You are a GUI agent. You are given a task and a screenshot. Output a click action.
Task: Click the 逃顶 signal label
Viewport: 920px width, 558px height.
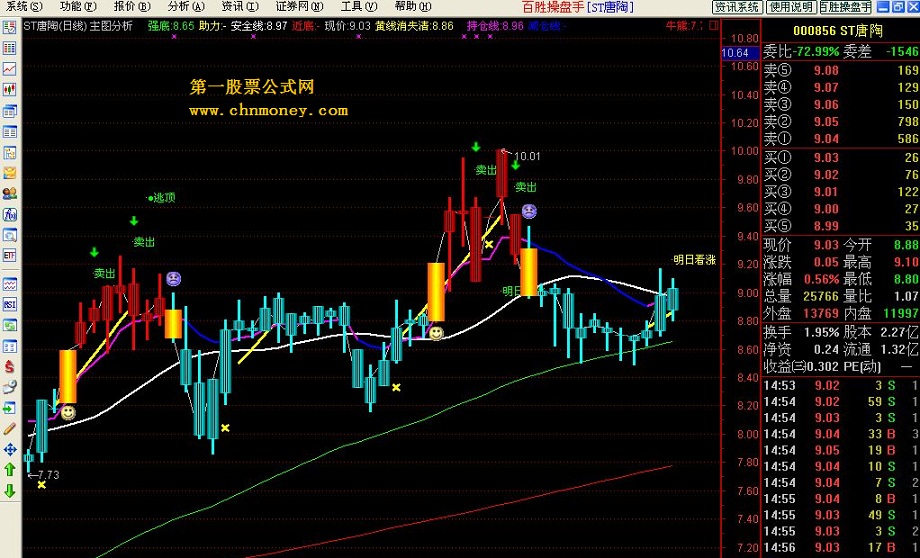[x=164, y=198]
